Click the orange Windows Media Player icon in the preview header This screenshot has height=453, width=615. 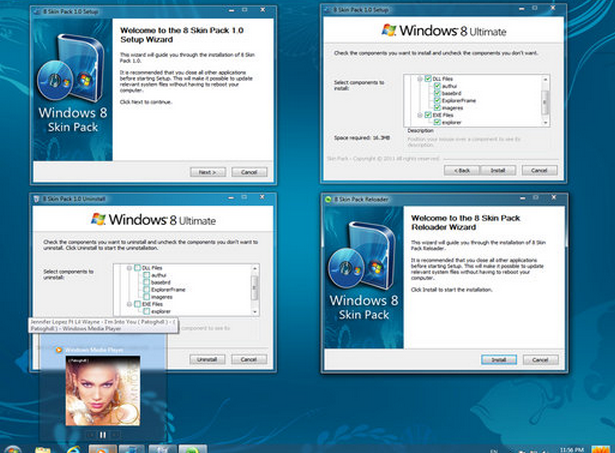coord(59,350)
